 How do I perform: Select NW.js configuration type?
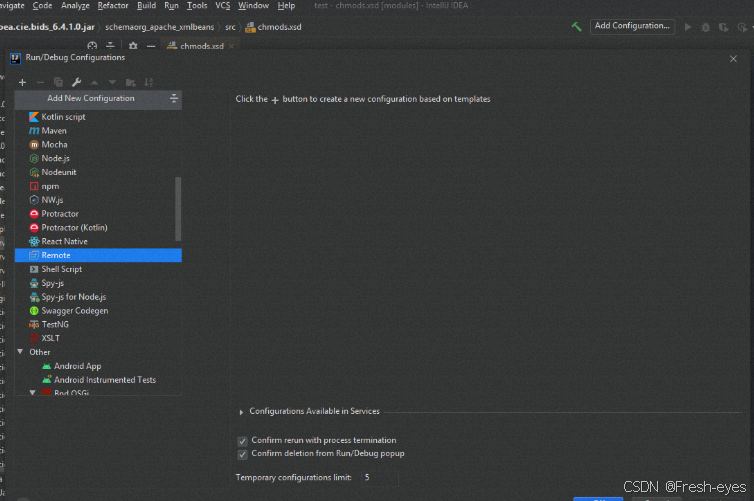click(98, 200)
